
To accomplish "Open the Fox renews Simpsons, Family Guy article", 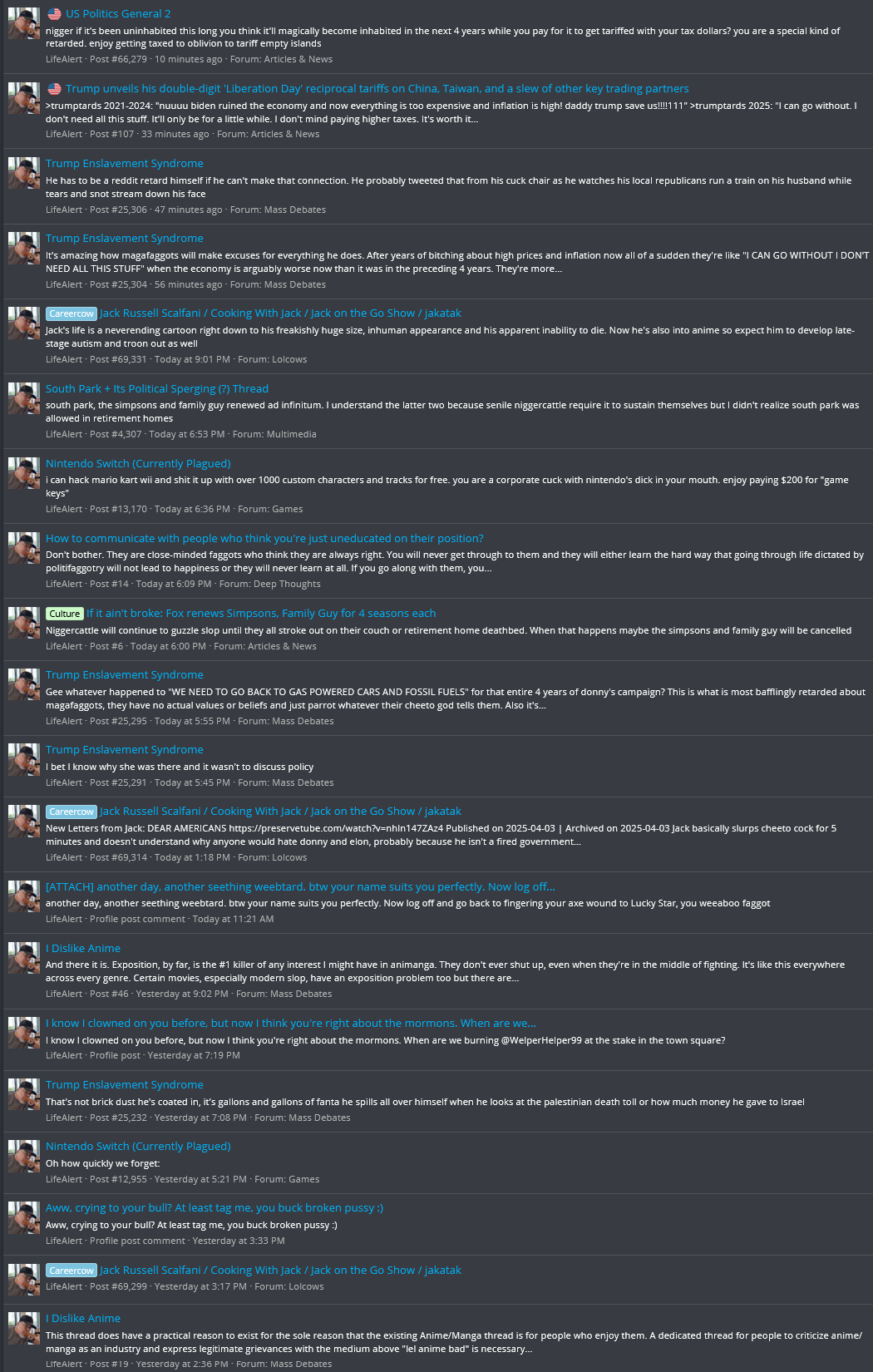I will 261,613.
